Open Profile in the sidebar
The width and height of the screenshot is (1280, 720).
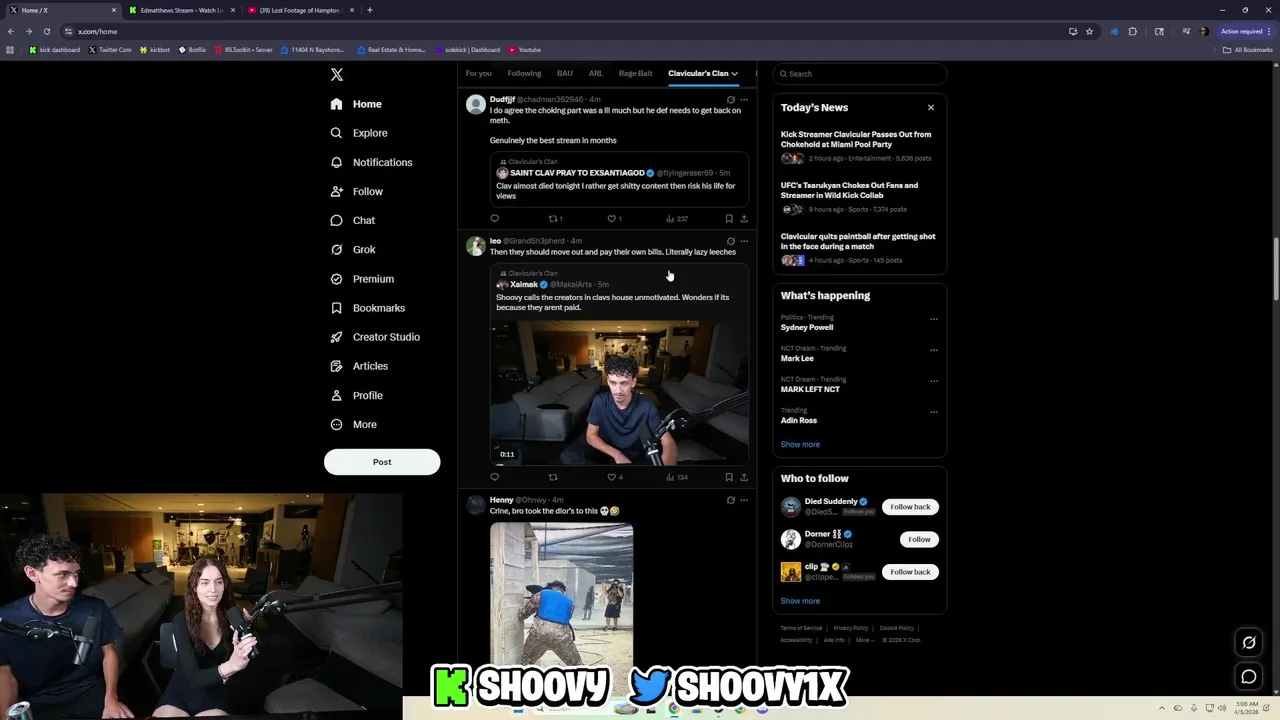(x=357, y=395)
